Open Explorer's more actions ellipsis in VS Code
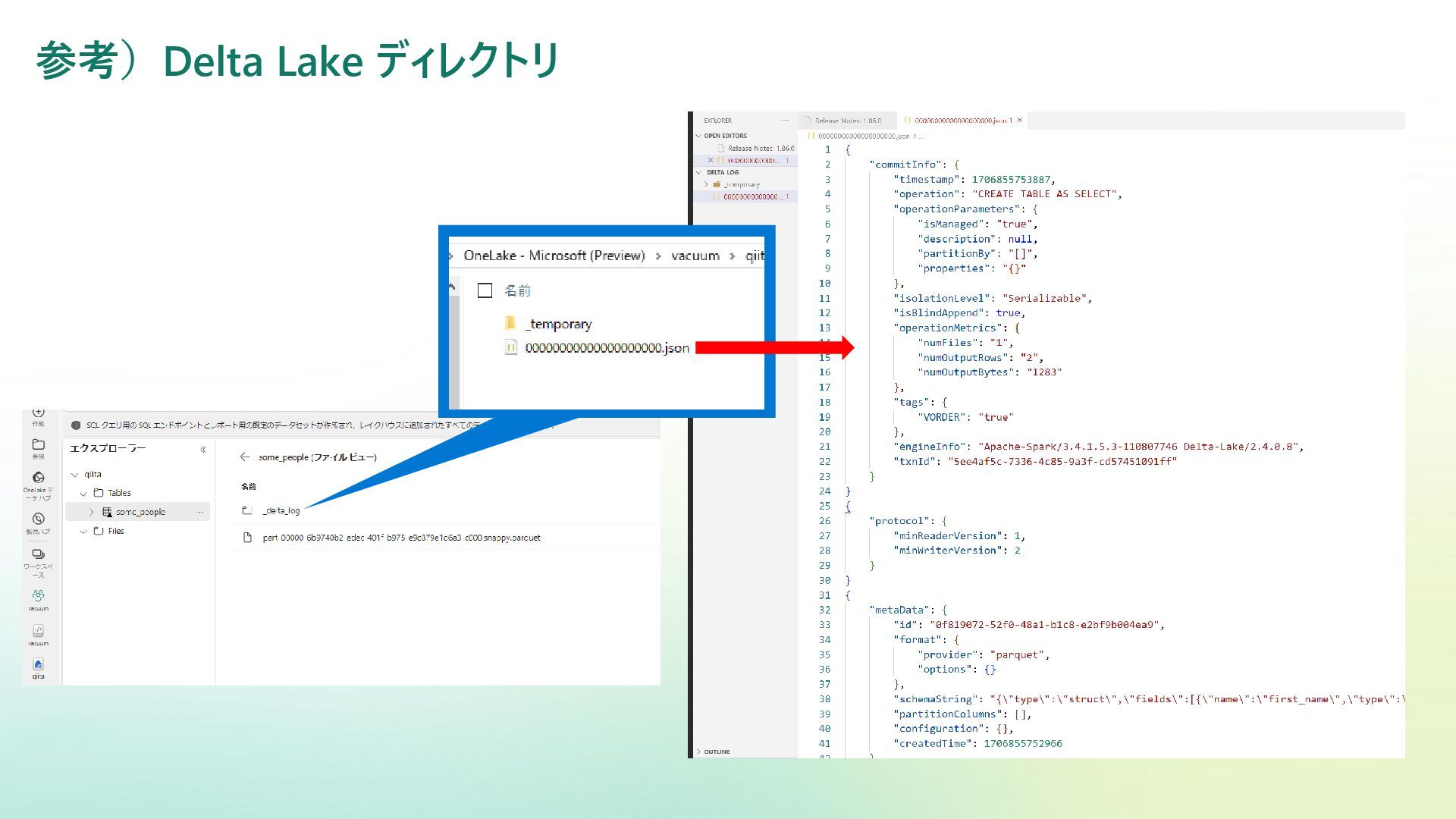Viewport: 1456px width, 819px height. (784, 121)
